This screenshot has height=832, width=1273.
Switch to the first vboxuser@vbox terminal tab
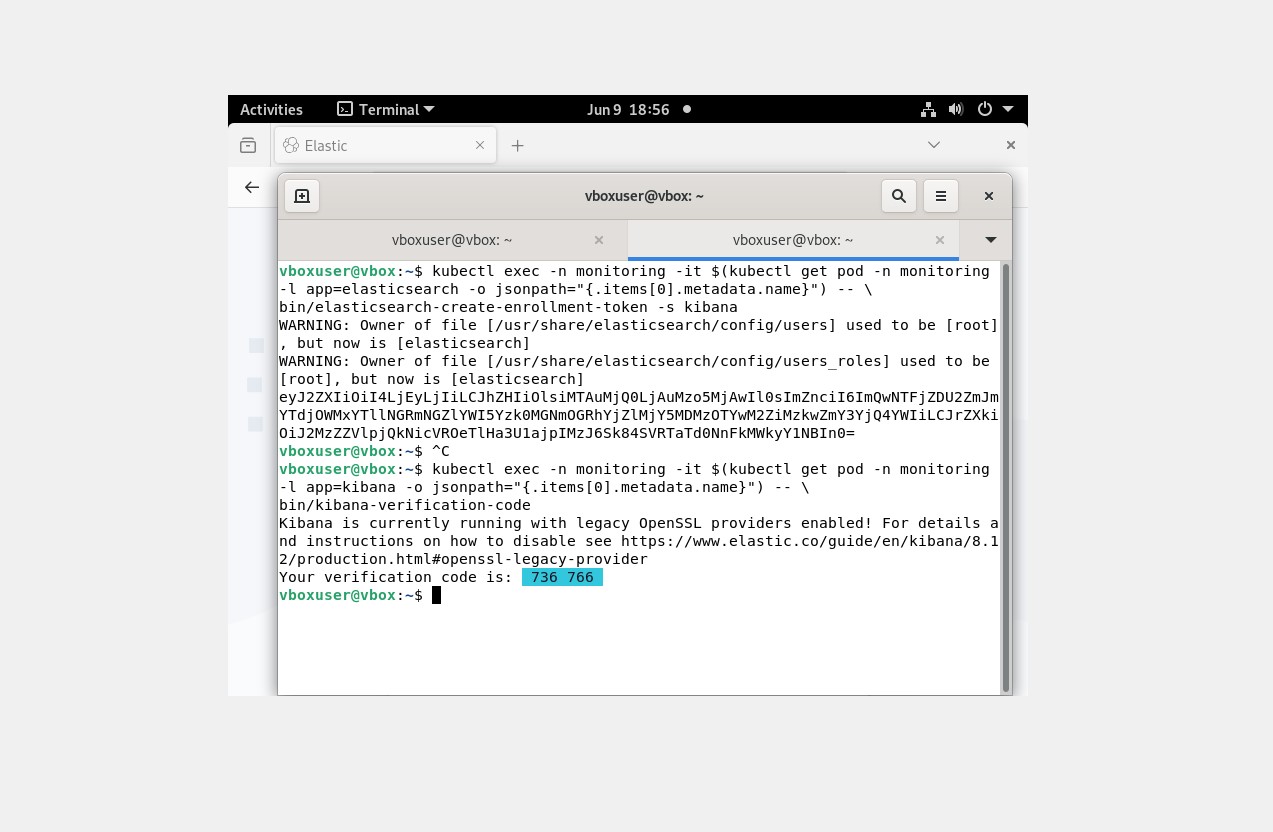coord(452,240)
